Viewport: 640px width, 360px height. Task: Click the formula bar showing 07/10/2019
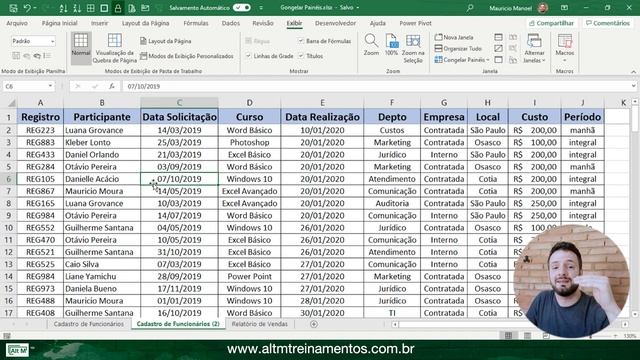click(376, 86)
